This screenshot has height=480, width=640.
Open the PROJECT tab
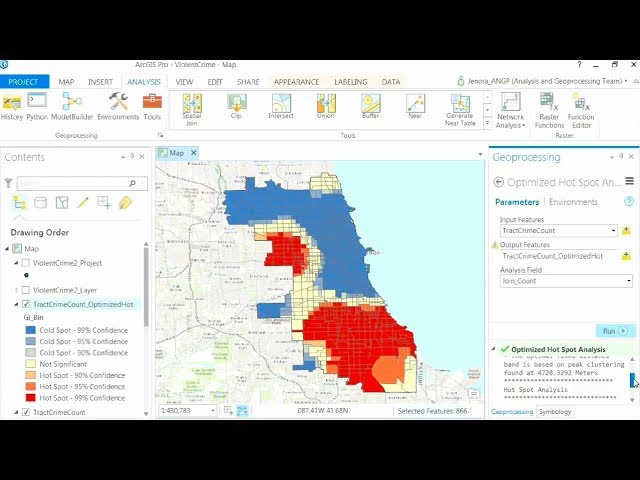(23, 82)
